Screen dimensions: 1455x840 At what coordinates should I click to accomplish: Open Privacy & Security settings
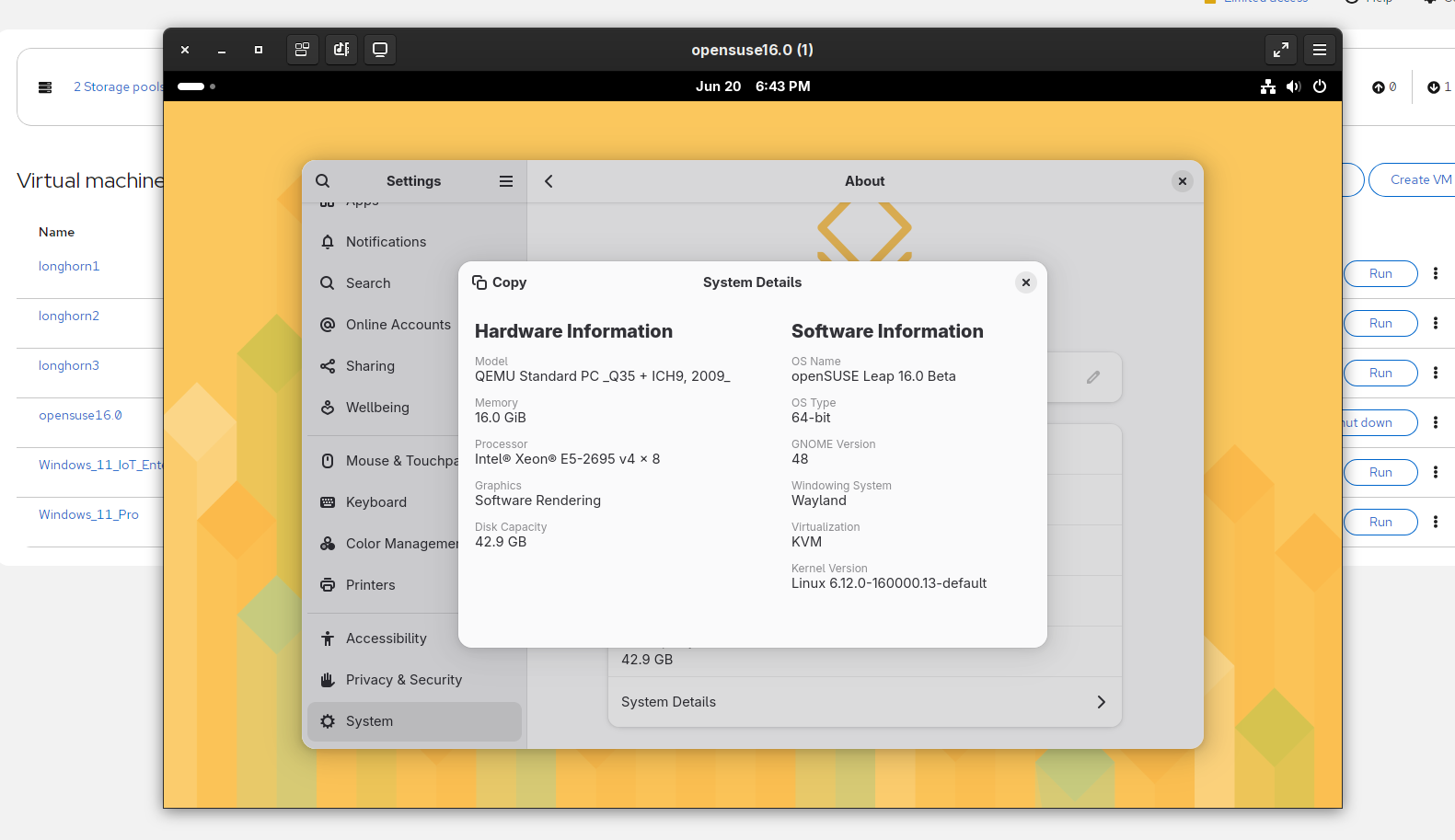tap(414, 680)
